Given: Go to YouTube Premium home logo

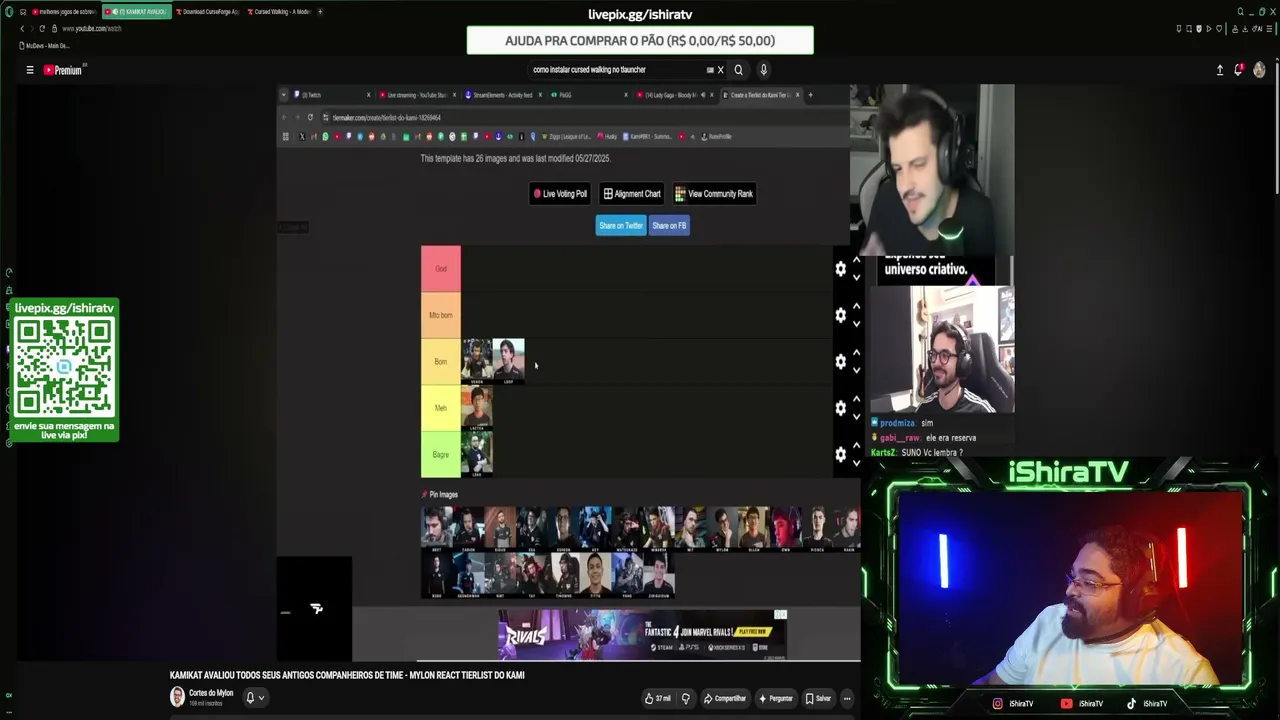Looking at the screenshot, I should tap(63, 70).
